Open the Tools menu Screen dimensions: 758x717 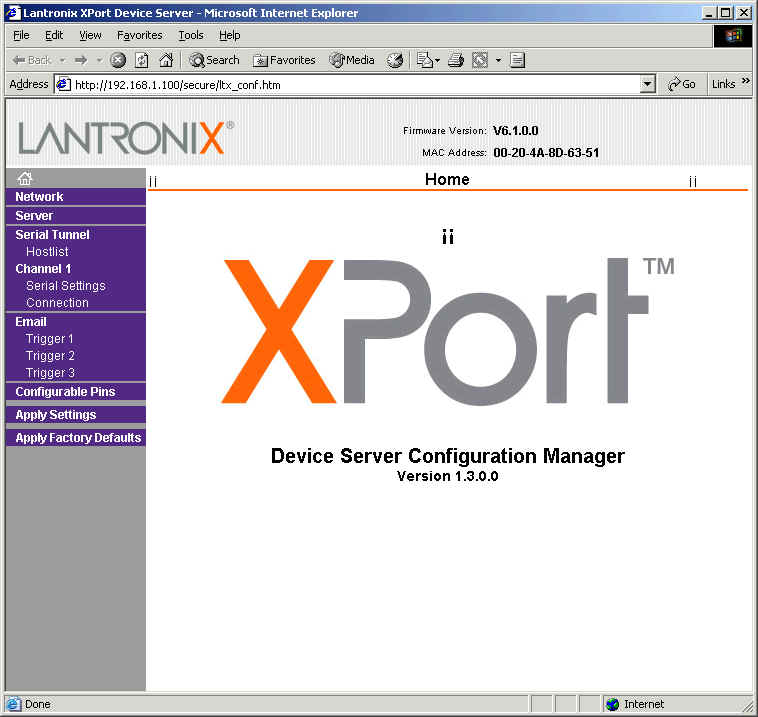click(x=190, y=35)
